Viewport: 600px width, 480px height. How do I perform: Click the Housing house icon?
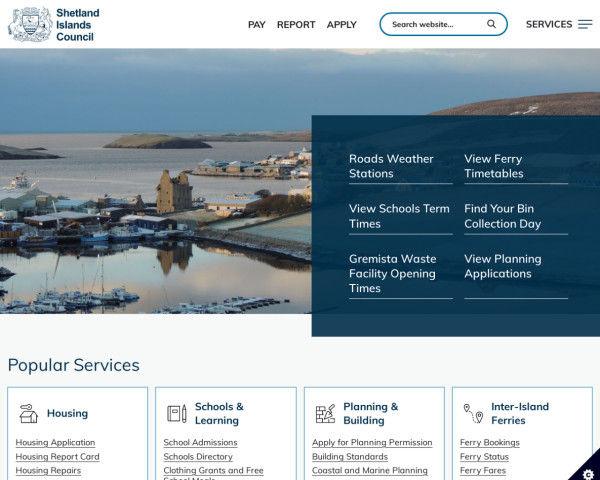(x=28, y=414)
